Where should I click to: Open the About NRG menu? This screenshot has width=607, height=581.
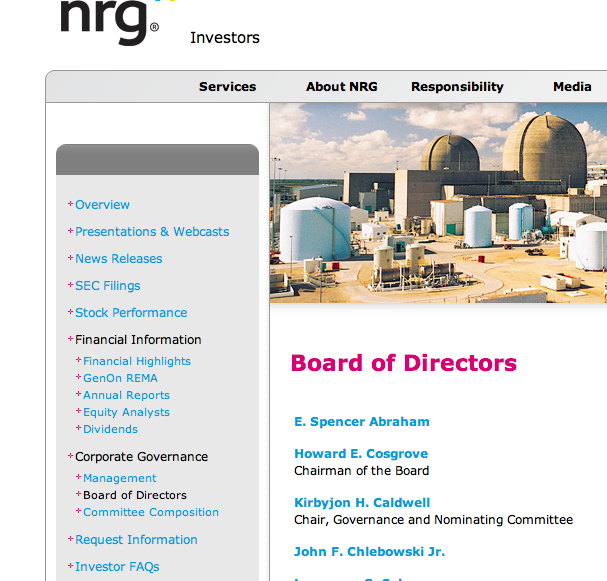342,87
